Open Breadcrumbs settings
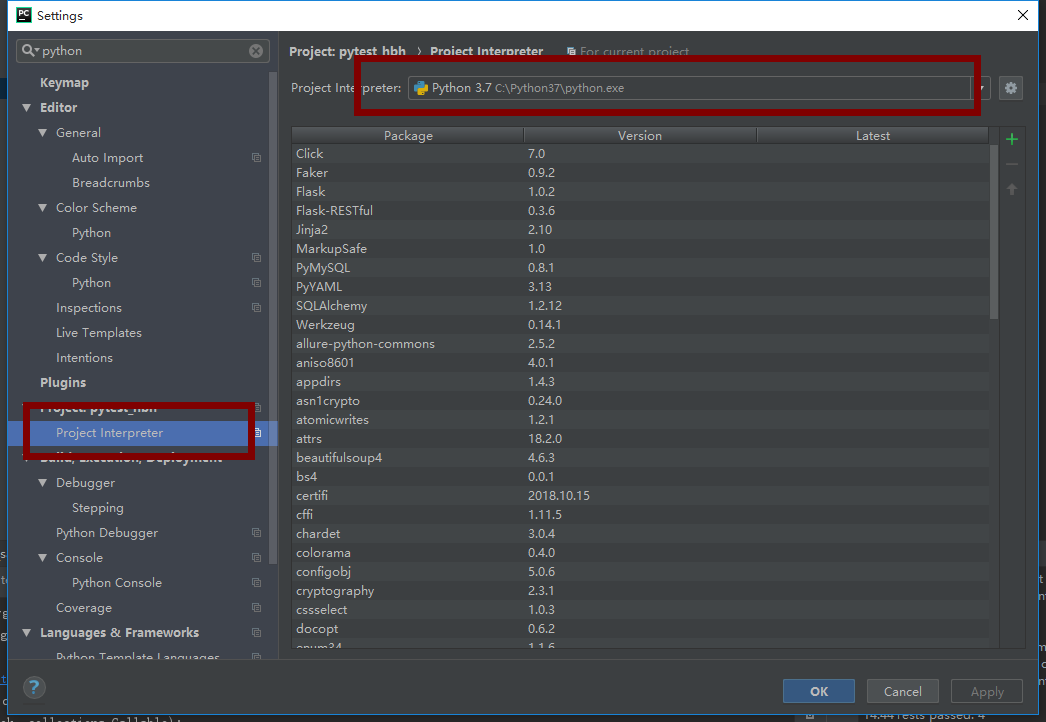This screenshot has height=722, width=1046. tap(111, 183)
